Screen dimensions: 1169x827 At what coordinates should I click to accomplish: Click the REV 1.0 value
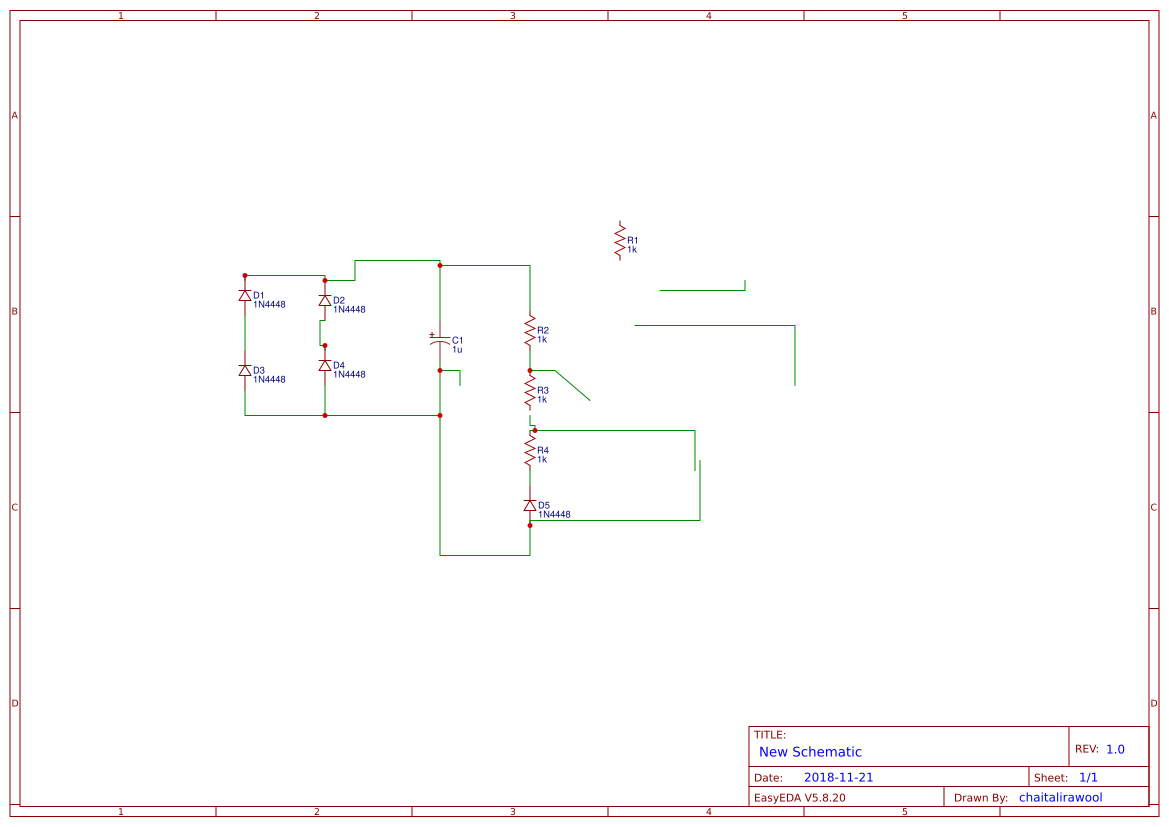[1115, 749]
